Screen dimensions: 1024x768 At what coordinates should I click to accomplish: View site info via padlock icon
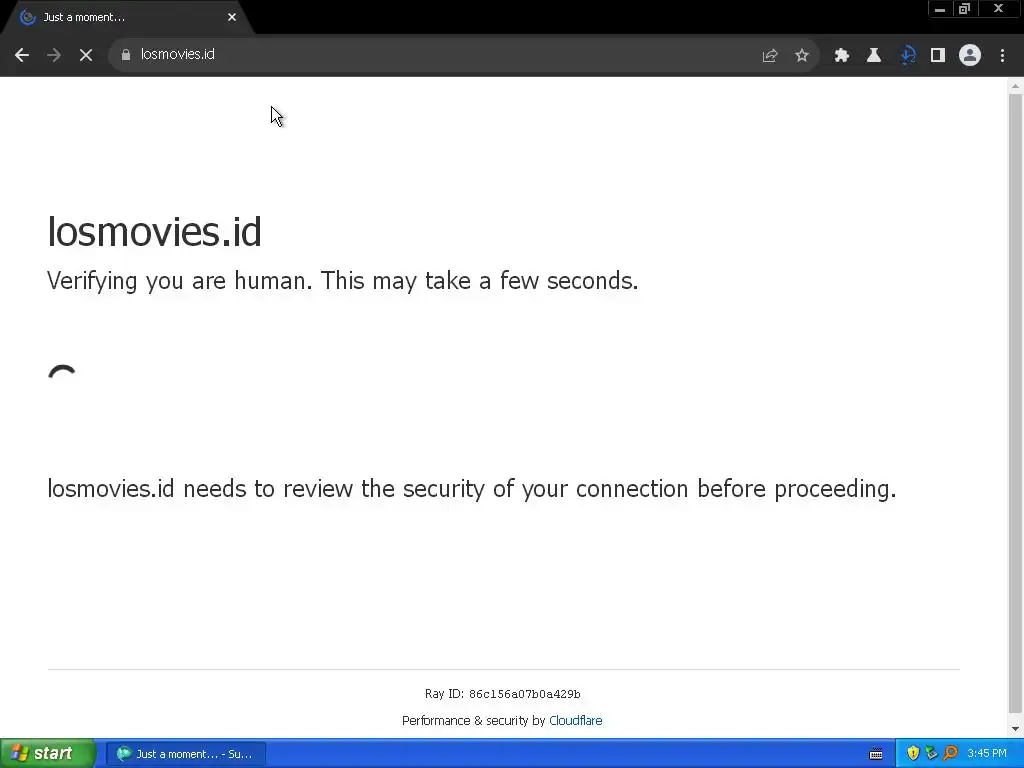click(x=126, y=55)
